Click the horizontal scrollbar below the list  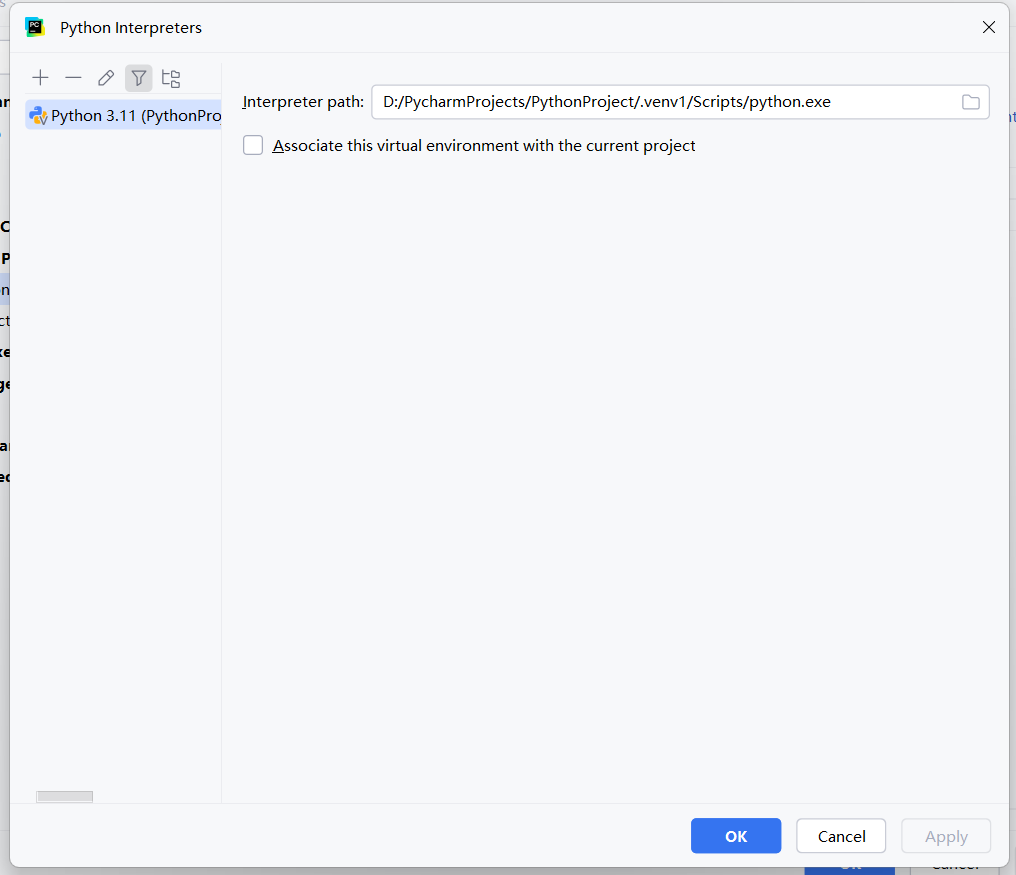tap(64, 796)
